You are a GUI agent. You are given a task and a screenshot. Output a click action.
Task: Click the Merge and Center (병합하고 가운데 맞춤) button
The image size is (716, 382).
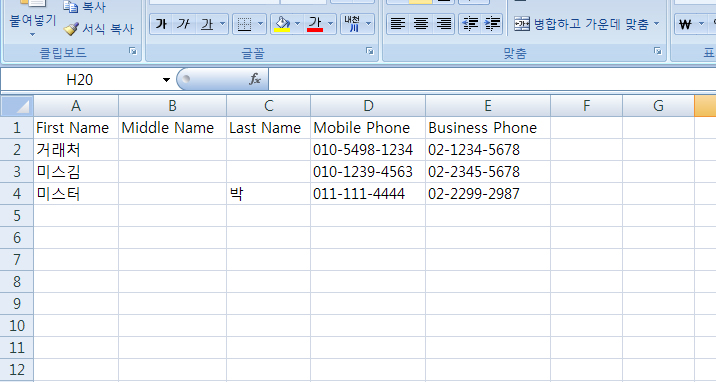(x=581, y=24)
